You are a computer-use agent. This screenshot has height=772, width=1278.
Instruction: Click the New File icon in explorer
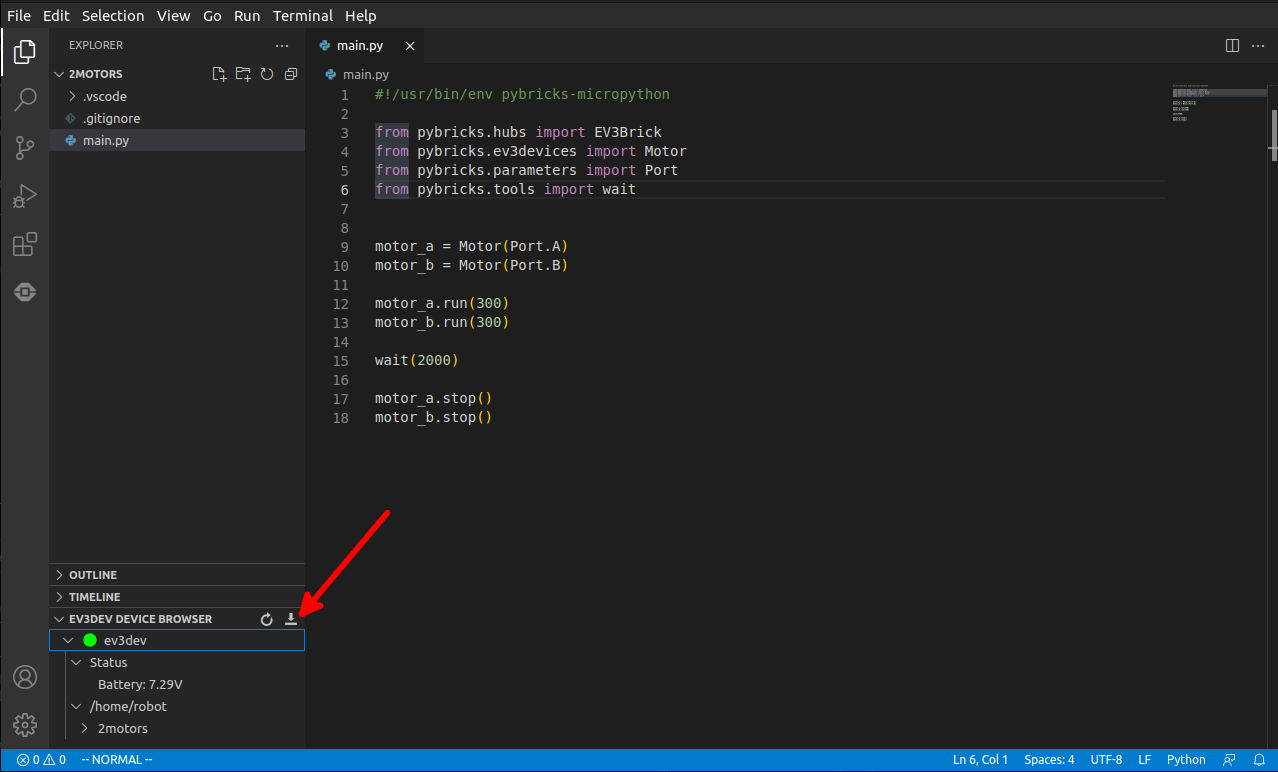pyautogui.click(x=219, y=74)
